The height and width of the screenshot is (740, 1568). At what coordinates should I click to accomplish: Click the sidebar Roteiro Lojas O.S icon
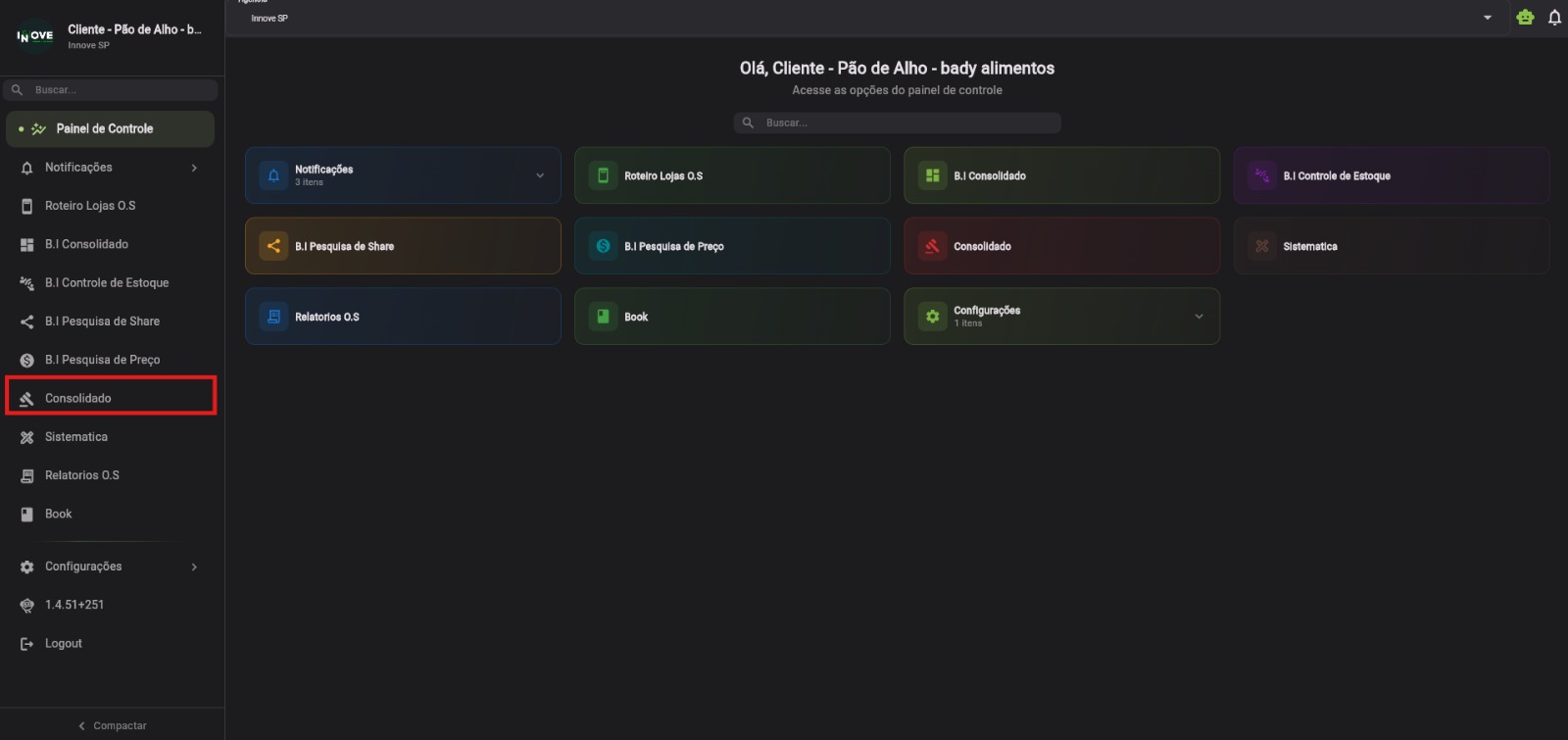click(x=26, y=206)
